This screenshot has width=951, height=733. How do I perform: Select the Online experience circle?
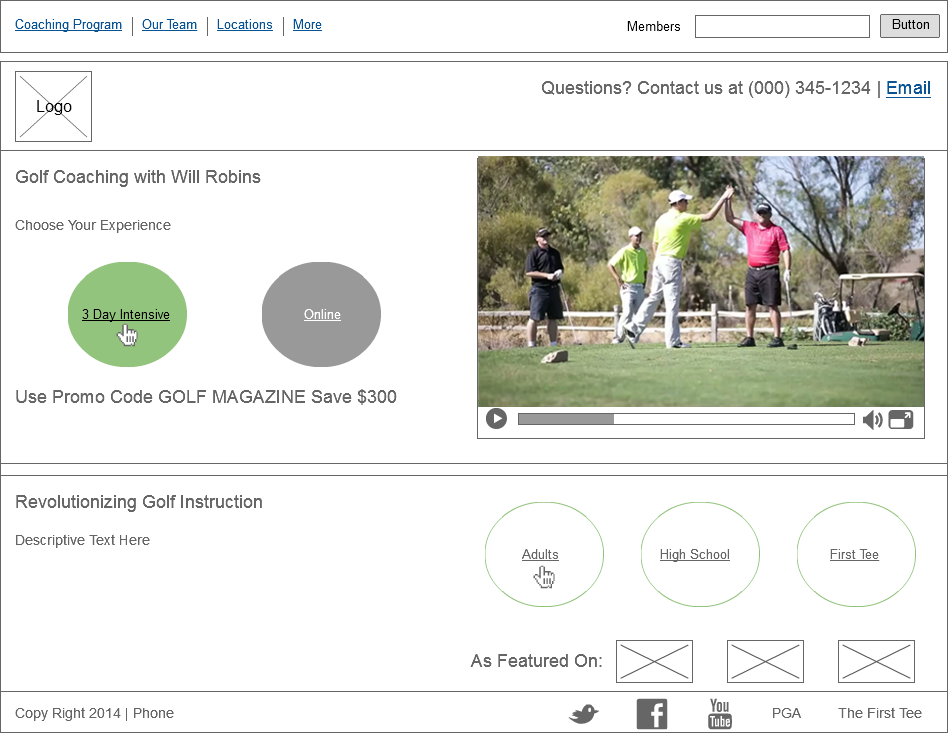321,314
